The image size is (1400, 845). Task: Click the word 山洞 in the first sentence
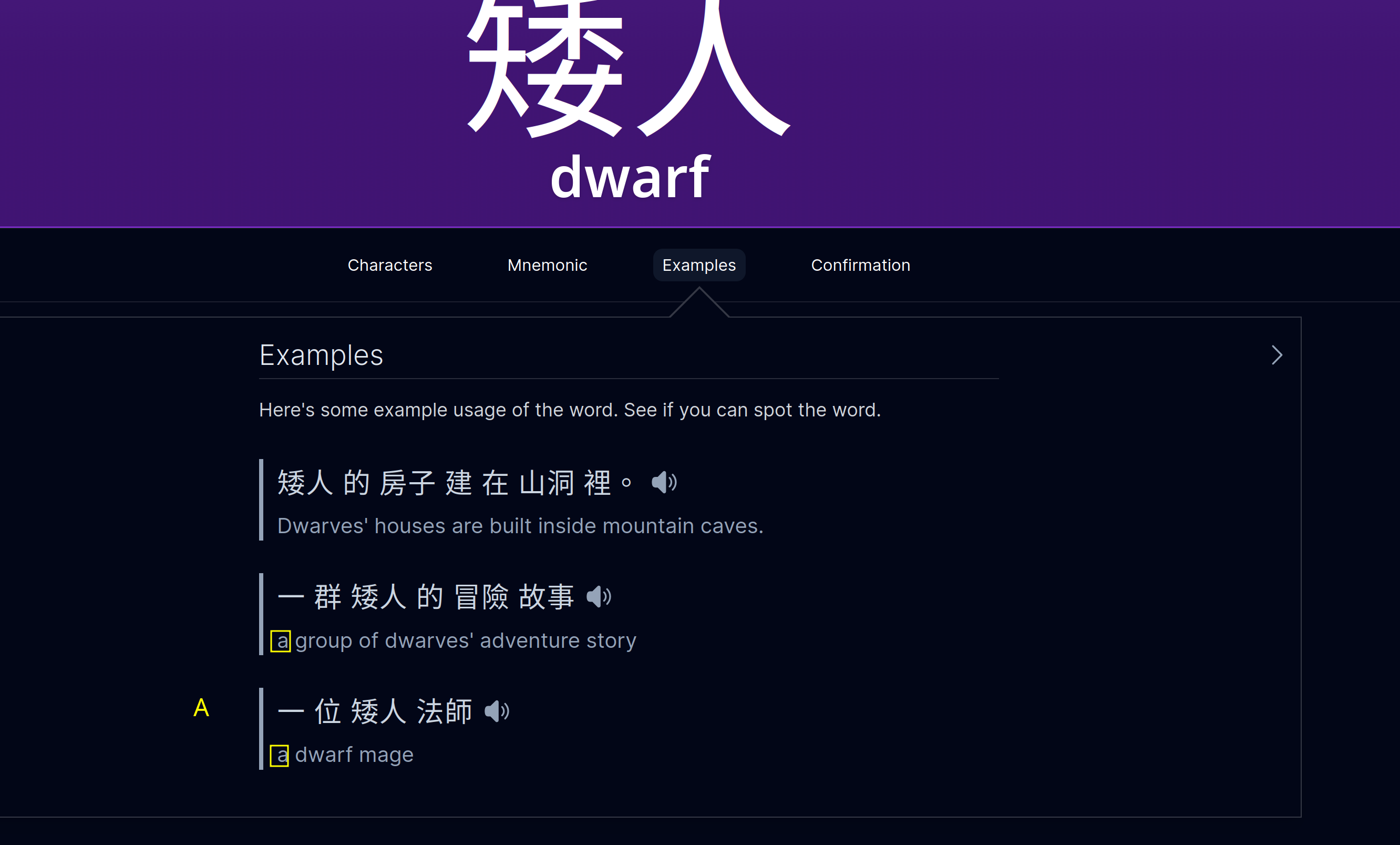[x=547, y=483]
